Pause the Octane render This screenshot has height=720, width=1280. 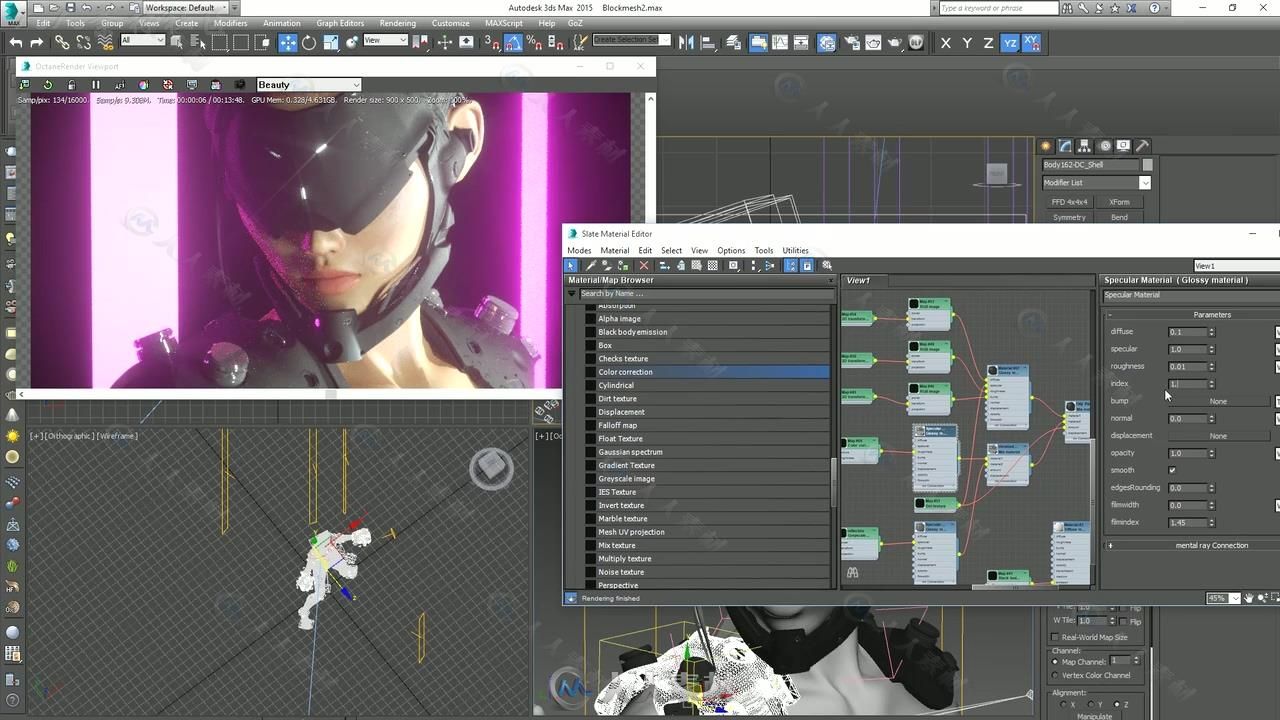(x=96, y=85)
